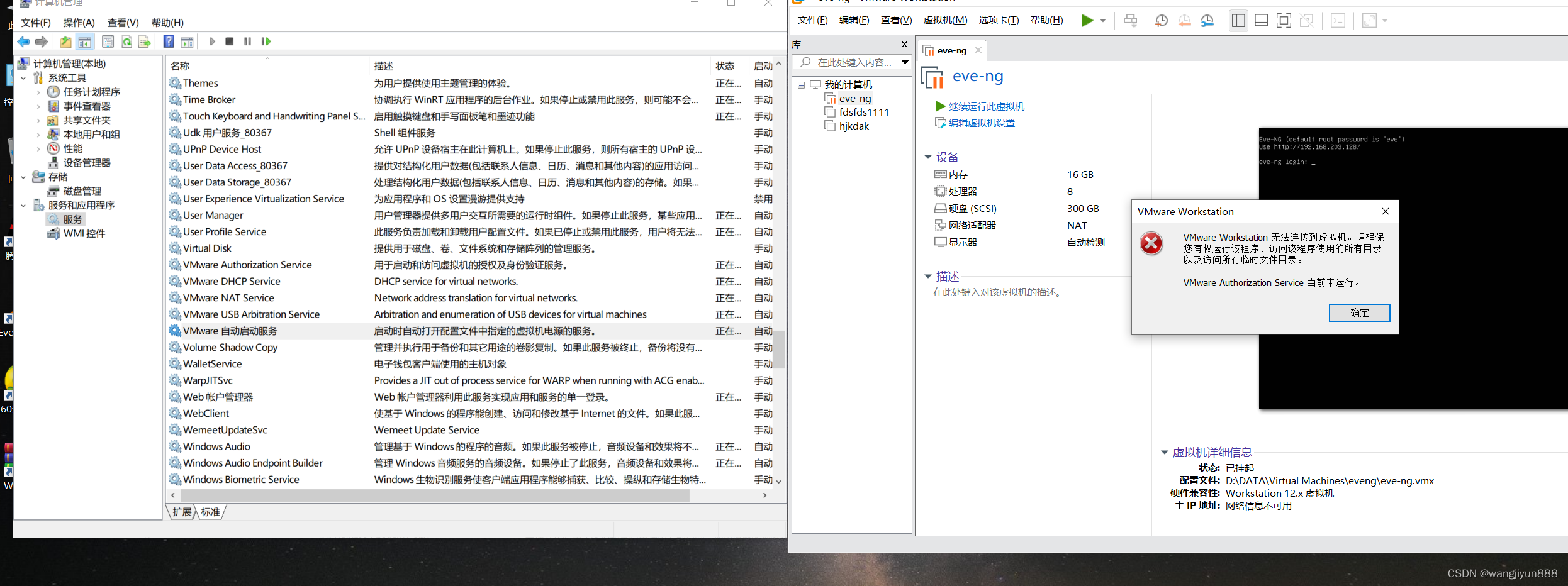Open 操作(A) menu in Computer Management
This screenshot has width=1568, height=586.
coord(79,23)
